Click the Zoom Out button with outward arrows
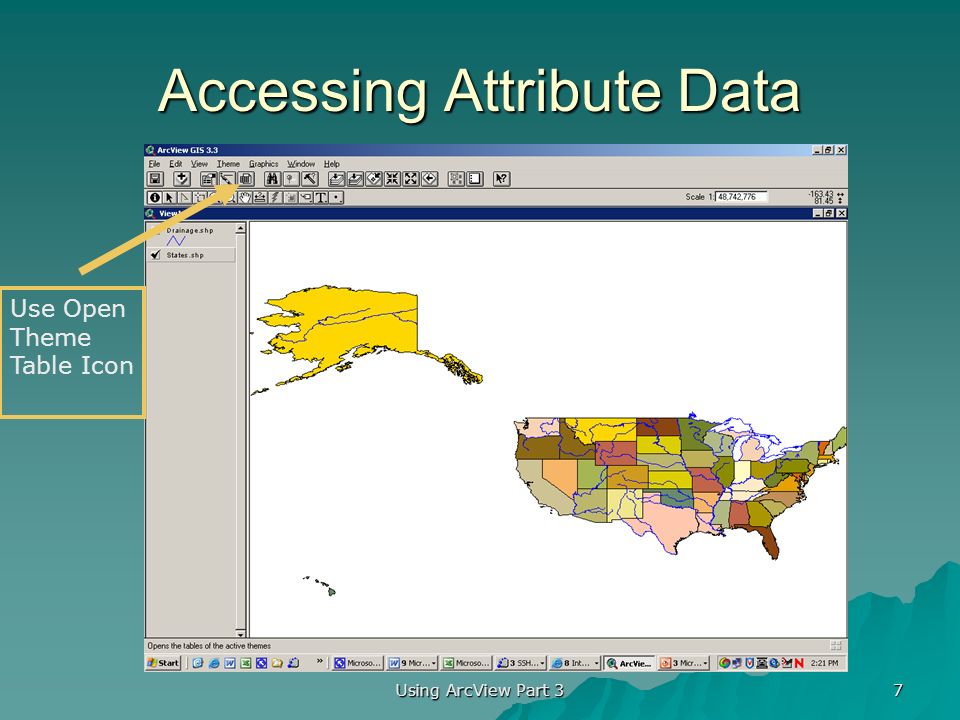Image resolution: width=960 pixels, height=720 pixels. pyautogui.click(x=411, y=179)
